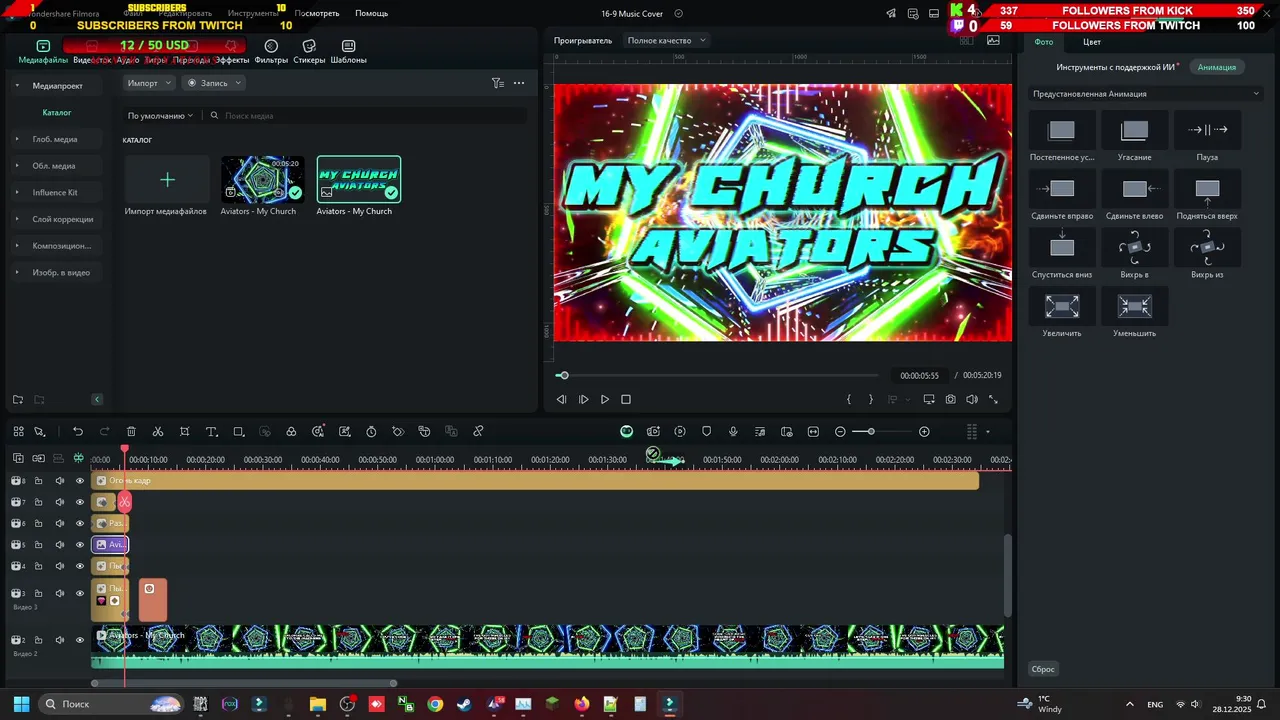1280x720 pixels.
Task: Click the green AI assistant robot icon
Action: [x=626, y=431]
